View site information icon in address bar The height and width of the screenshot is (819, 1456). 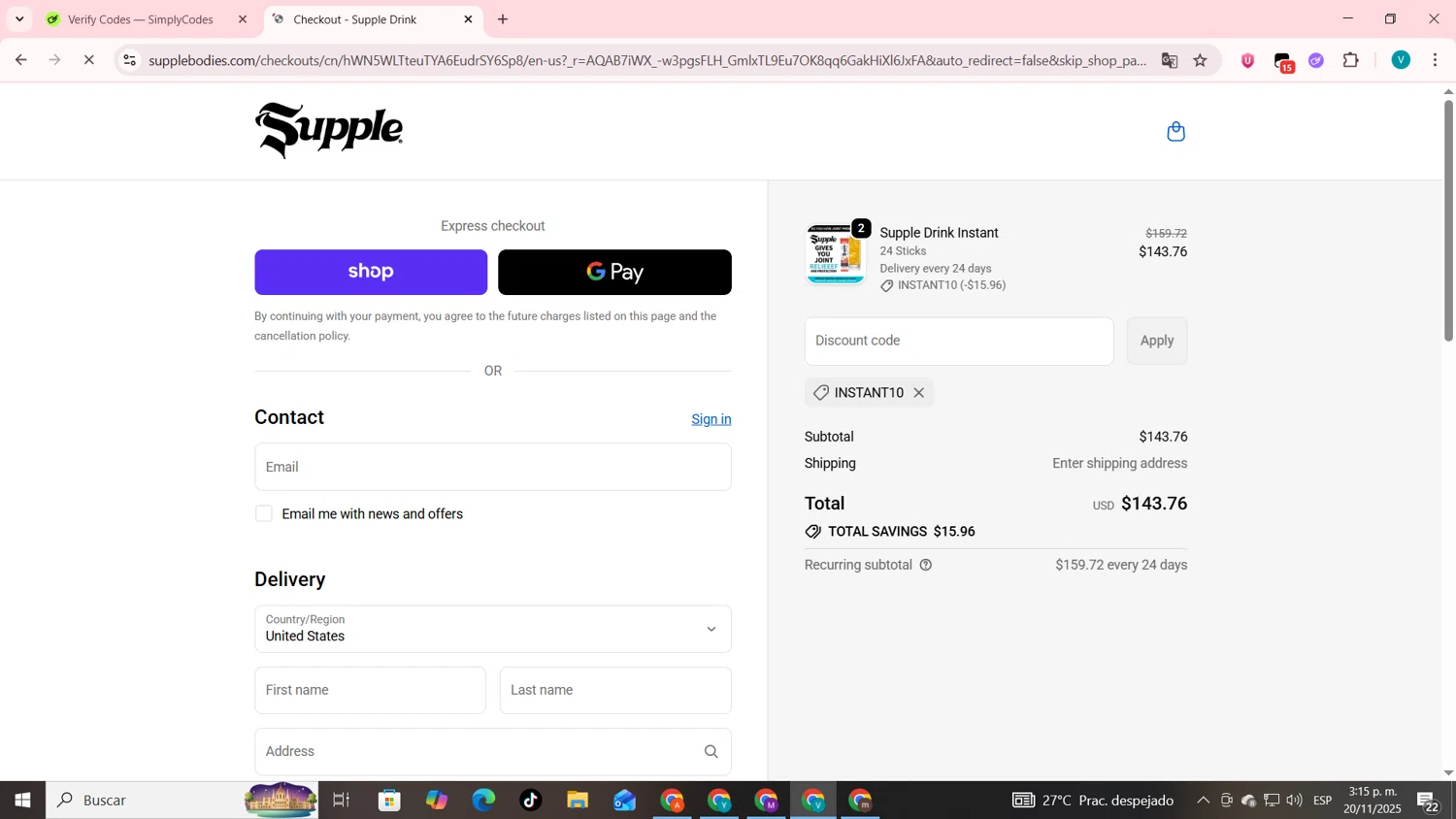click(x=129, y=60)
